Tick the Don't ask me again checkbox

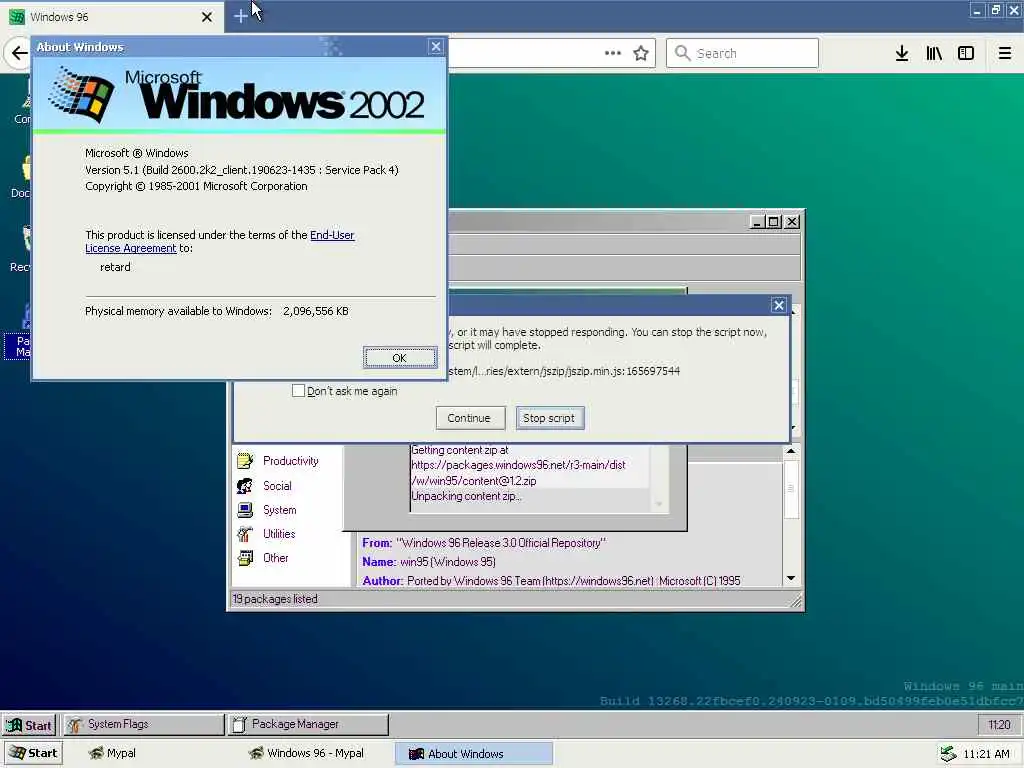tap(298, 391)
